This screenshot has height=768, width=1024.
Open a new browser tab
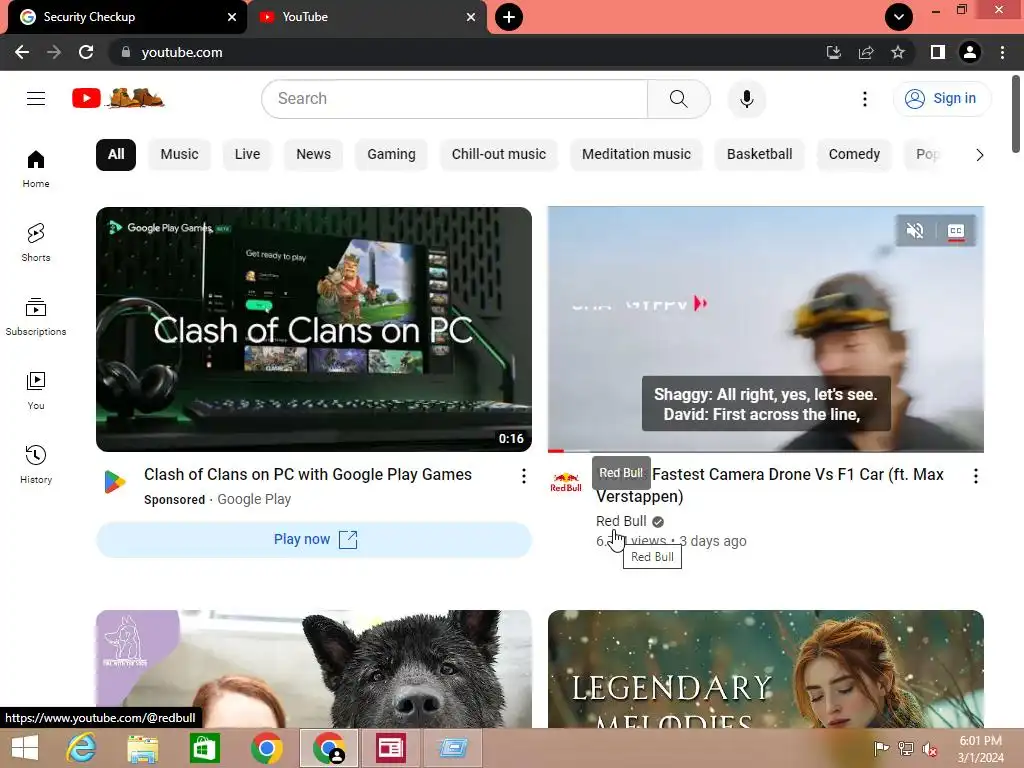click(x=509, y=17)
